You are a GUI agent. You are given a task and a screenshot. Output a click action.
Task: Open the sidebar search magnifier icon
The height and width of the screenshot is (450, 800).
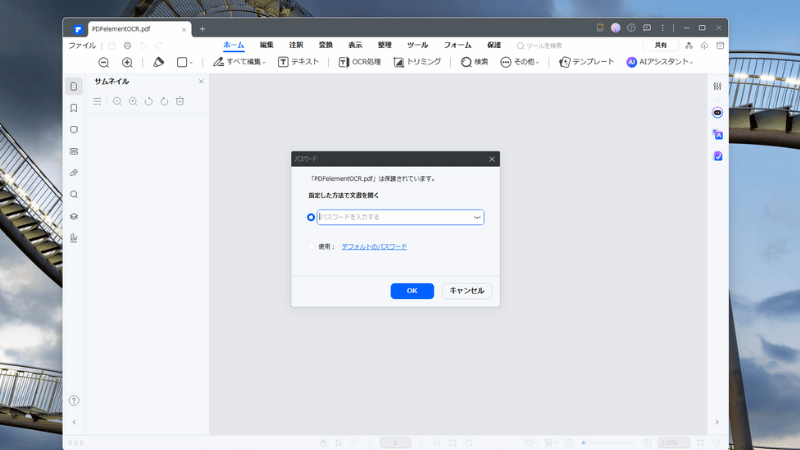tap(74, 194)
